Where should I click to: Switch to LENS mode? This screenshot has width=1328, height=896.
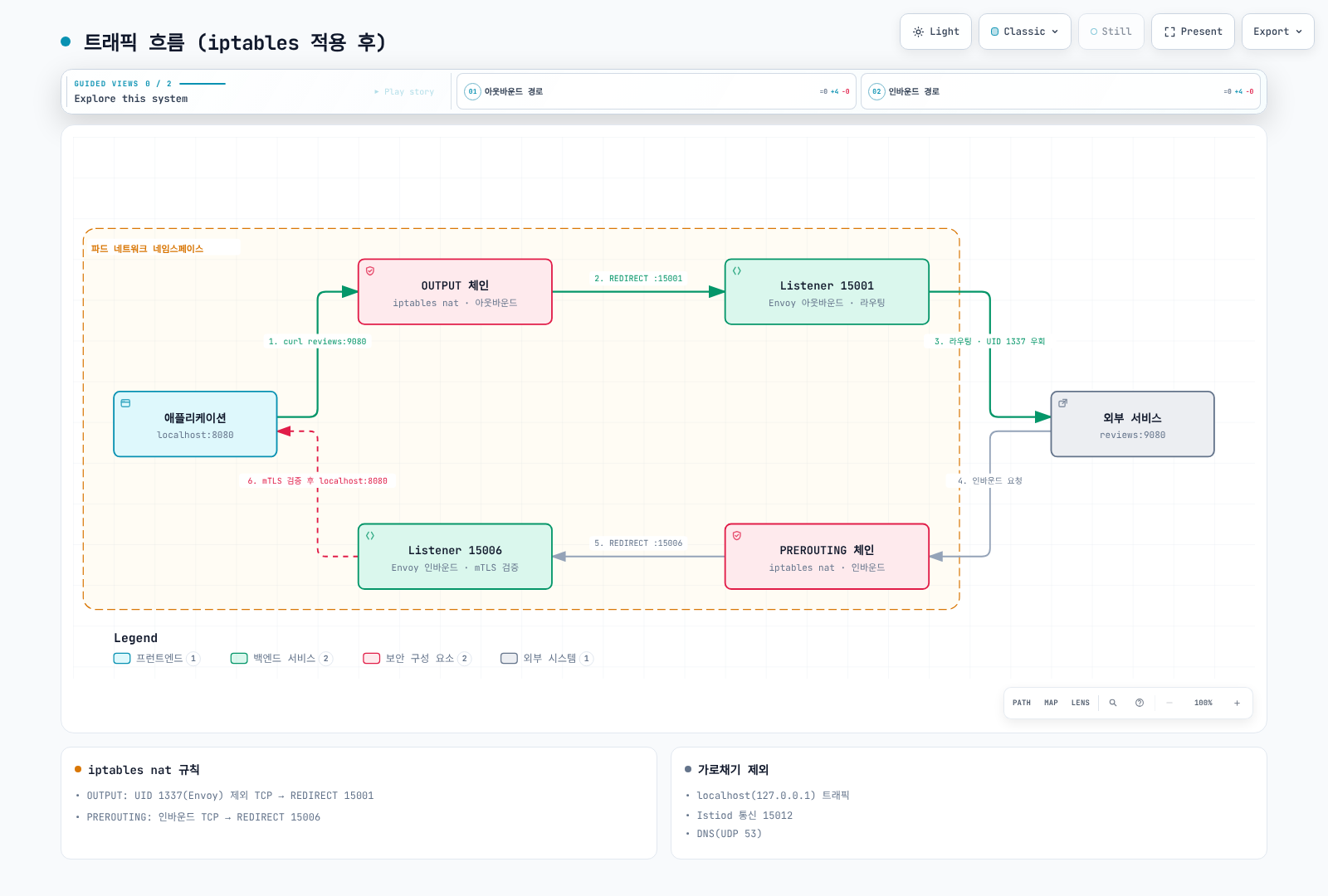click(1080, 703)
